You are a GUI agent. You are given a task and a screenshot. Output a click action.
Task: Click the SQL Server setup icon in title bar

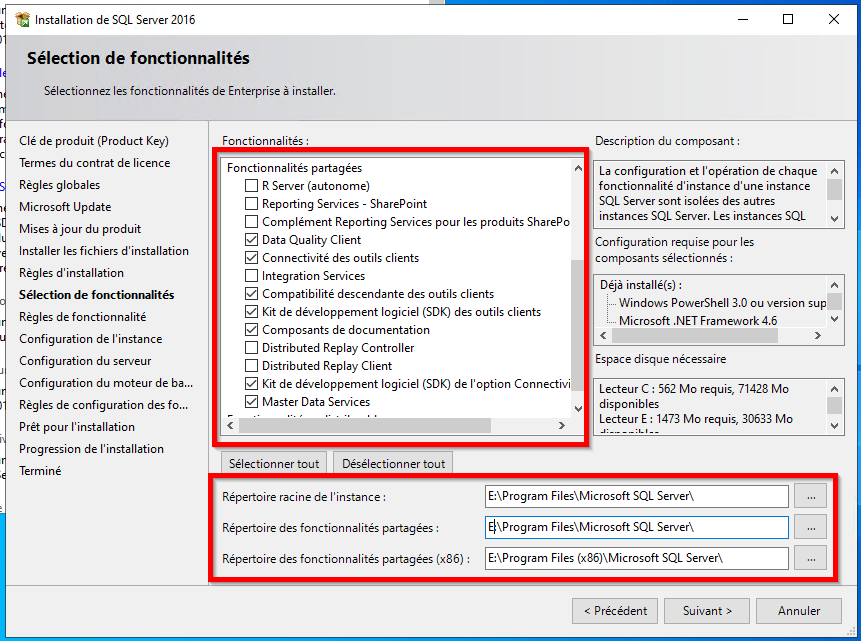pyautogui.click(x=23, y=20)
